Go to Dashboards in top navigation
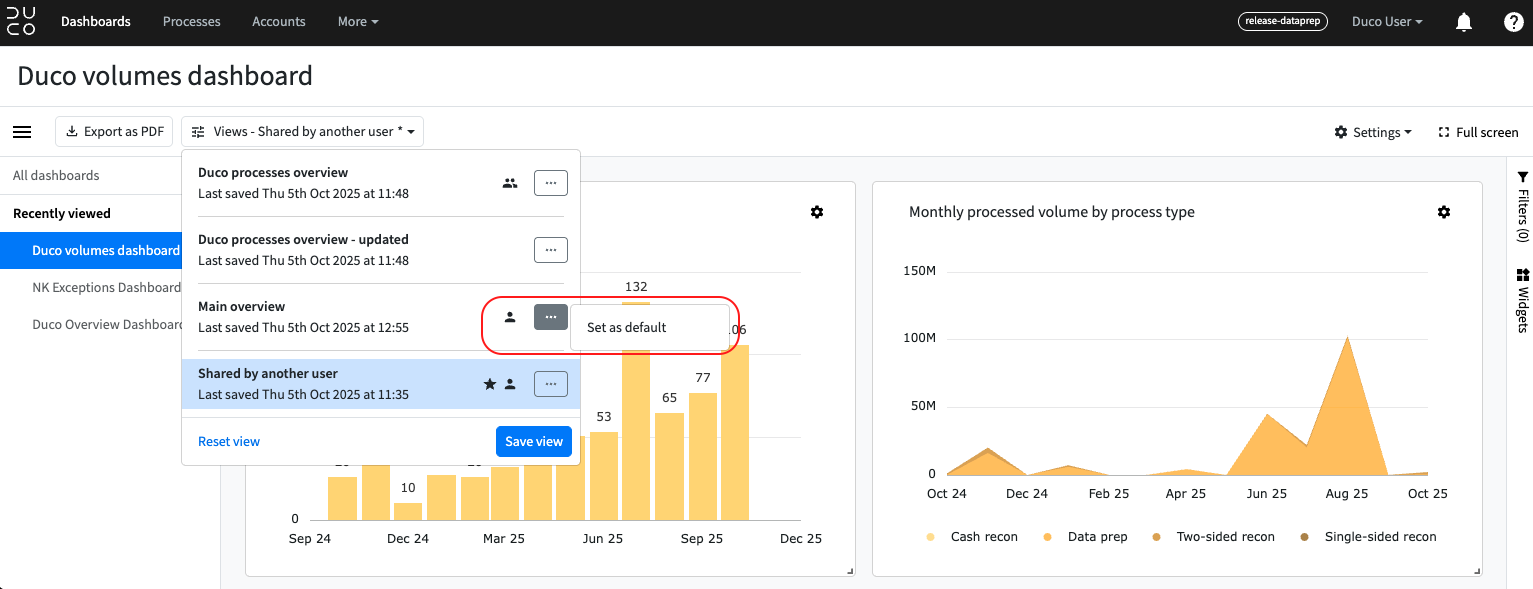This screenshot has width=1533, height=589. point(96,22)
